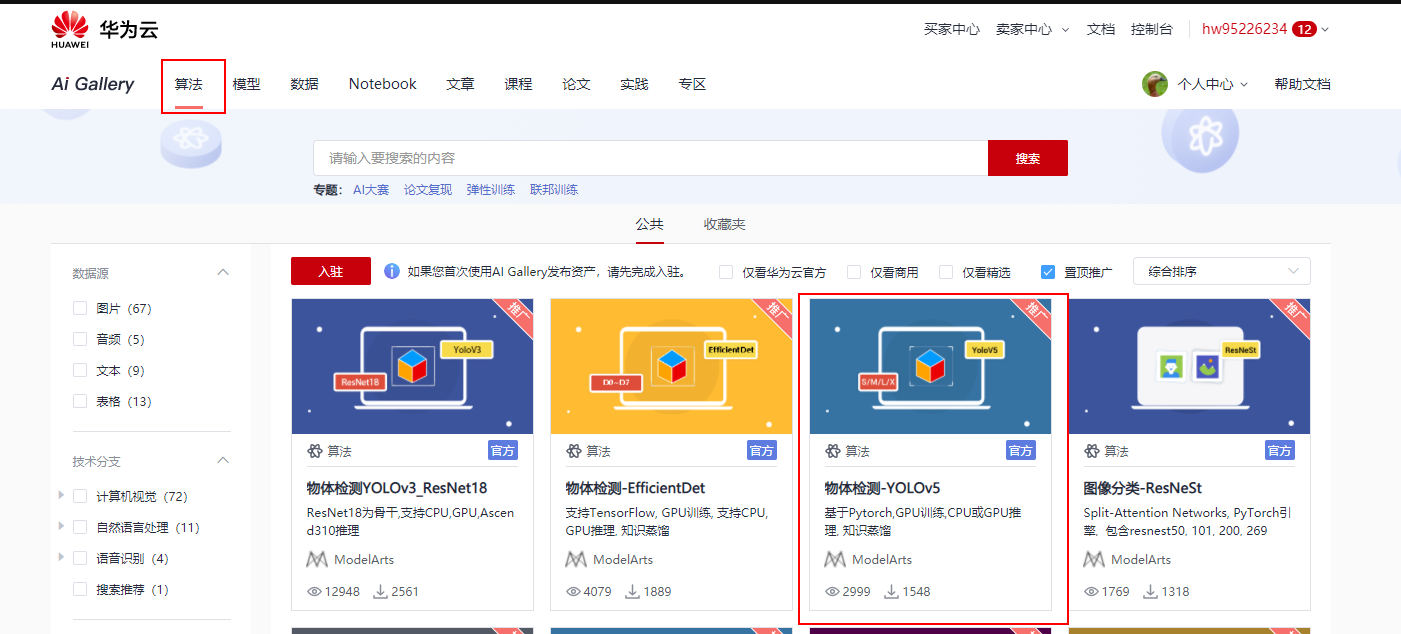Check the 搜索推荐 (1) filter
The height and width of the screenshot is (634, 1401).
click(x=80, y=589)
